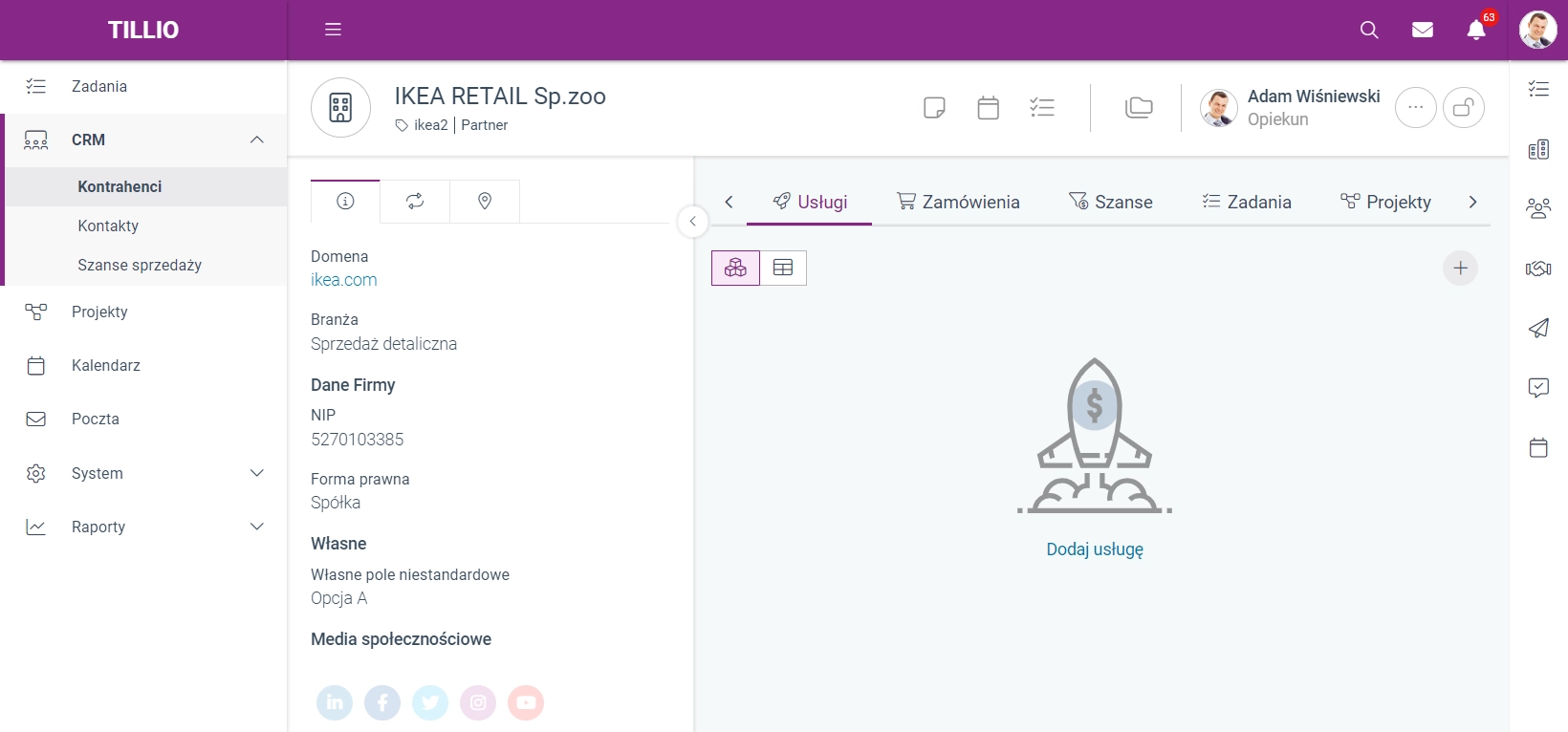This screenshot has width=1568, height=732.
Task: Click the NIP value 5270103385
Action: tap(357, 440)
